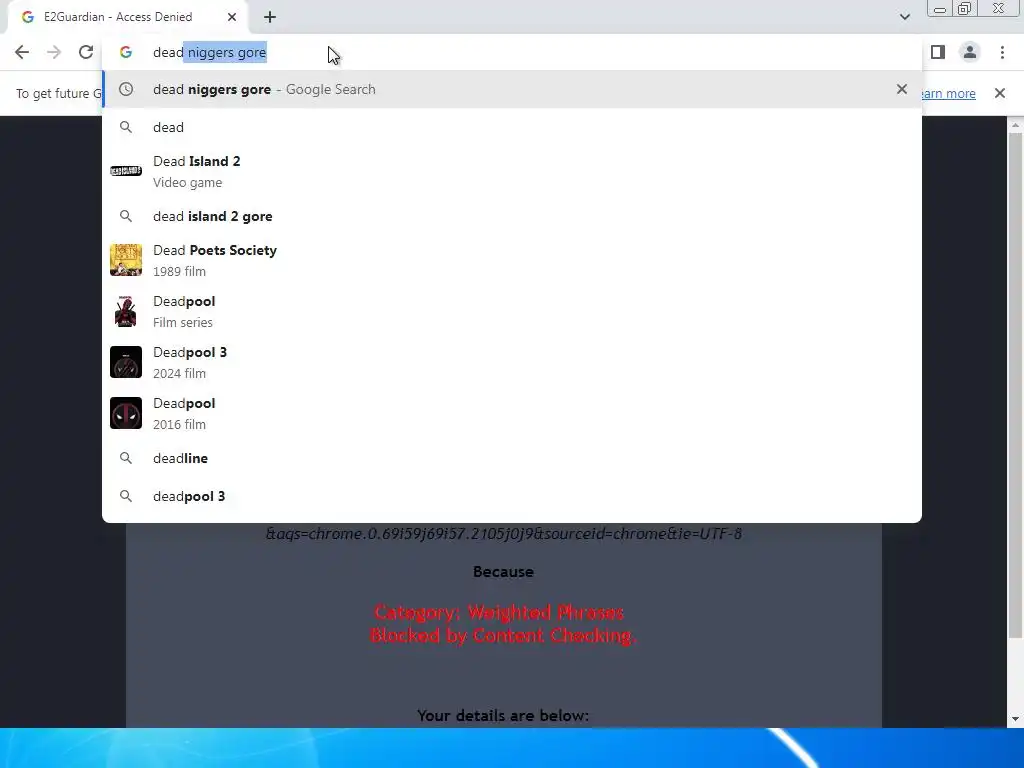Click the vertical scrollbar thumb

tap(1015, 385)
